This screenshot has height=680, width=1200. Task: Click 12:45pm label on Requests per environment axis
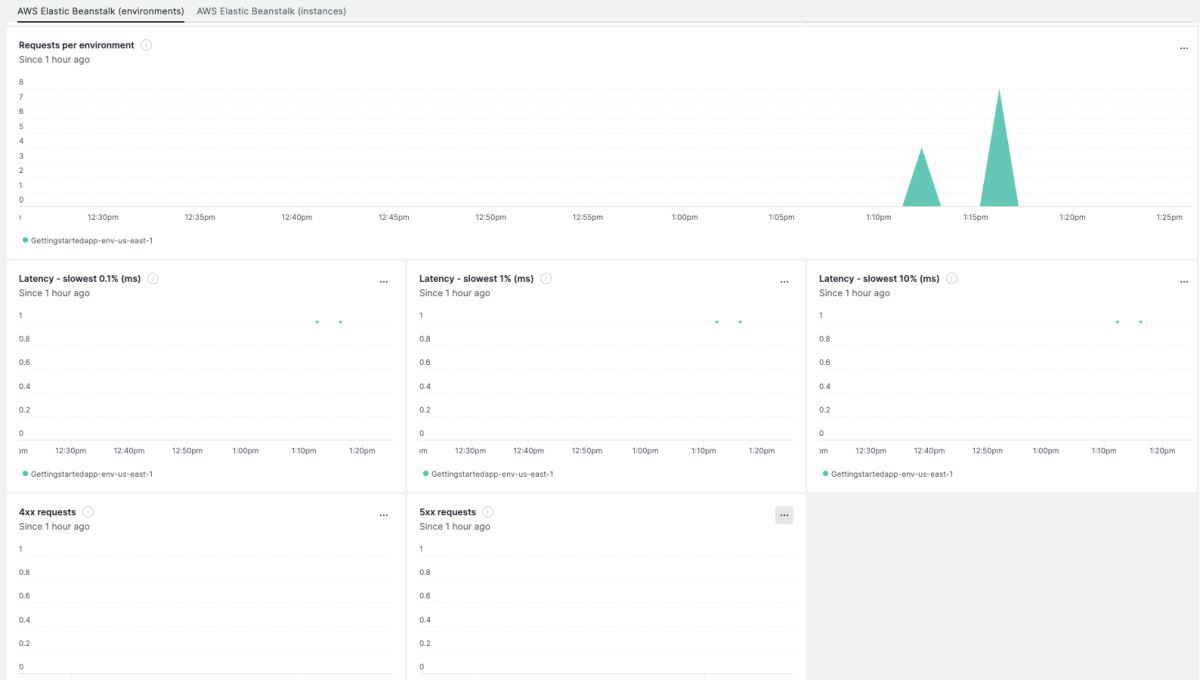pyautogui.click(x=394, y=217)
